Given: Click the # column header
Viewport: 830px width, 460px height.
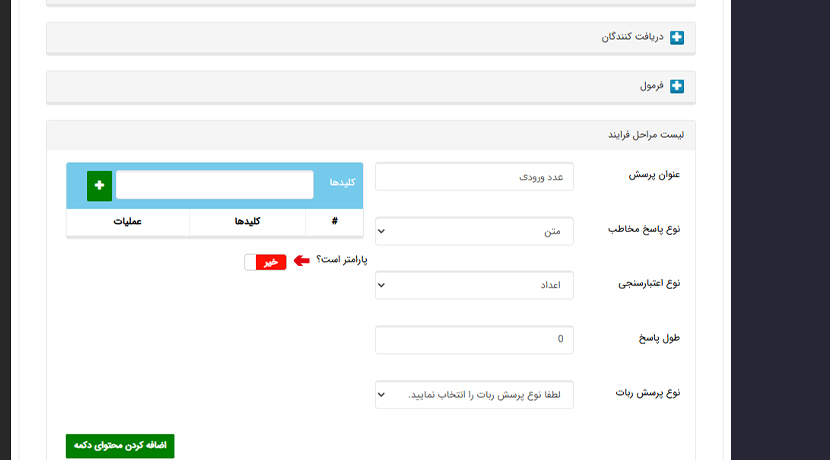Looking at the screenshot, I should click(335, 221).
